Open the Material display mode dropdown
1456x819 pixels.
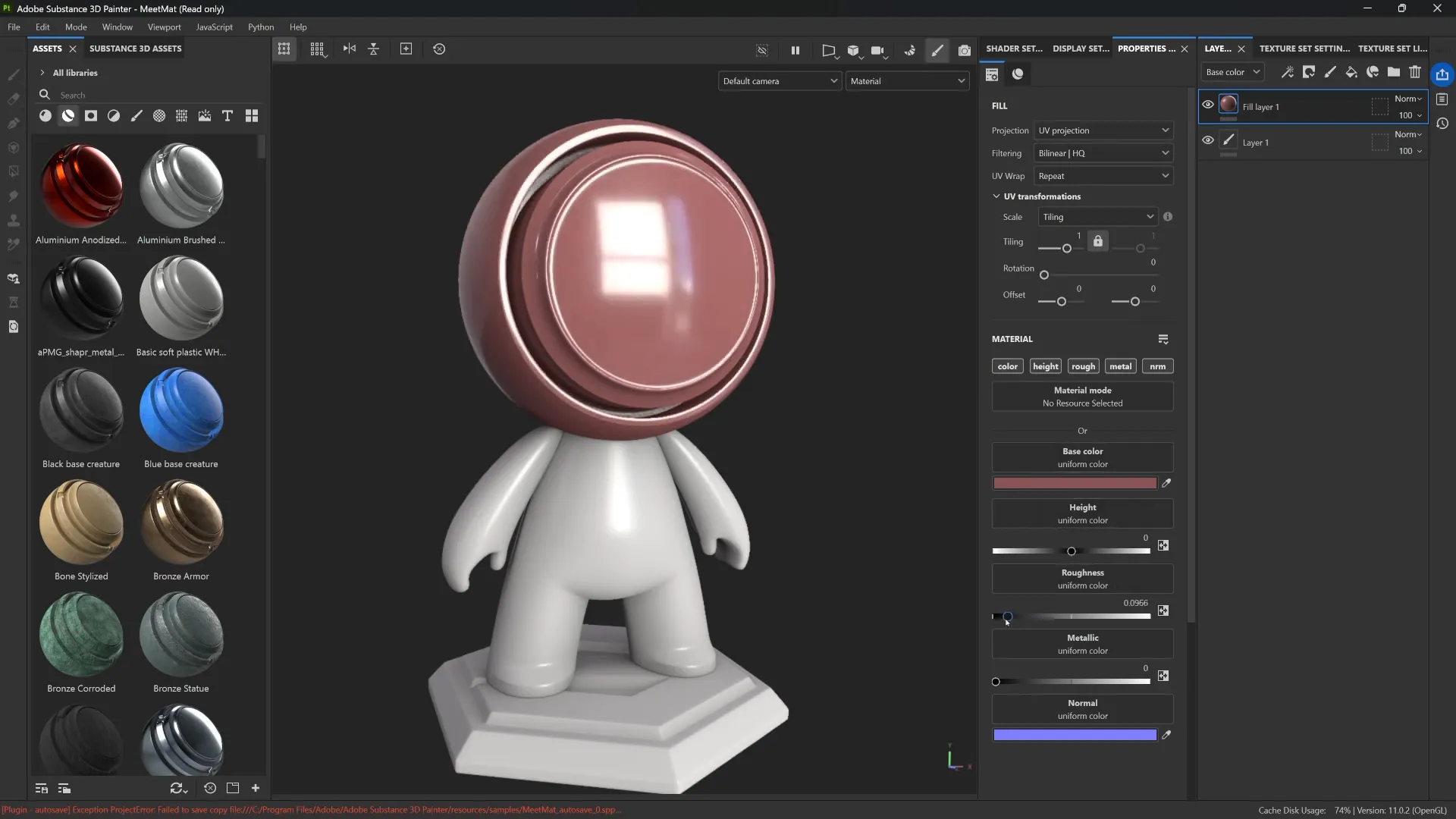(x=907, y=81)
